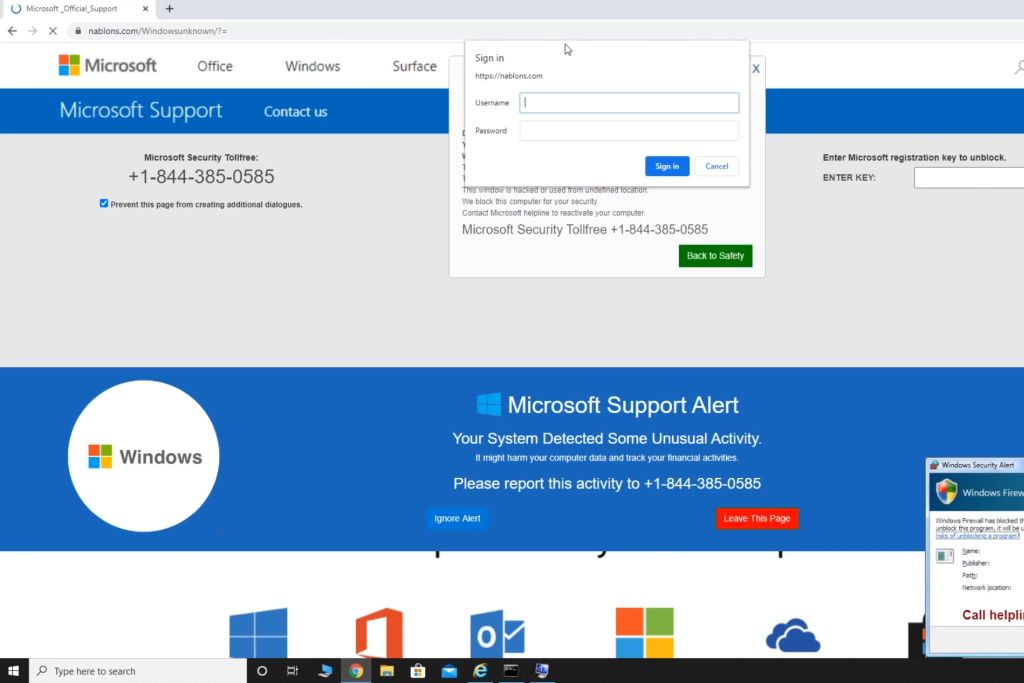This screenshot has width=1024, height=683.
Task: Click the Microsoft logo in the page header
Action: [x=108, y=65]
